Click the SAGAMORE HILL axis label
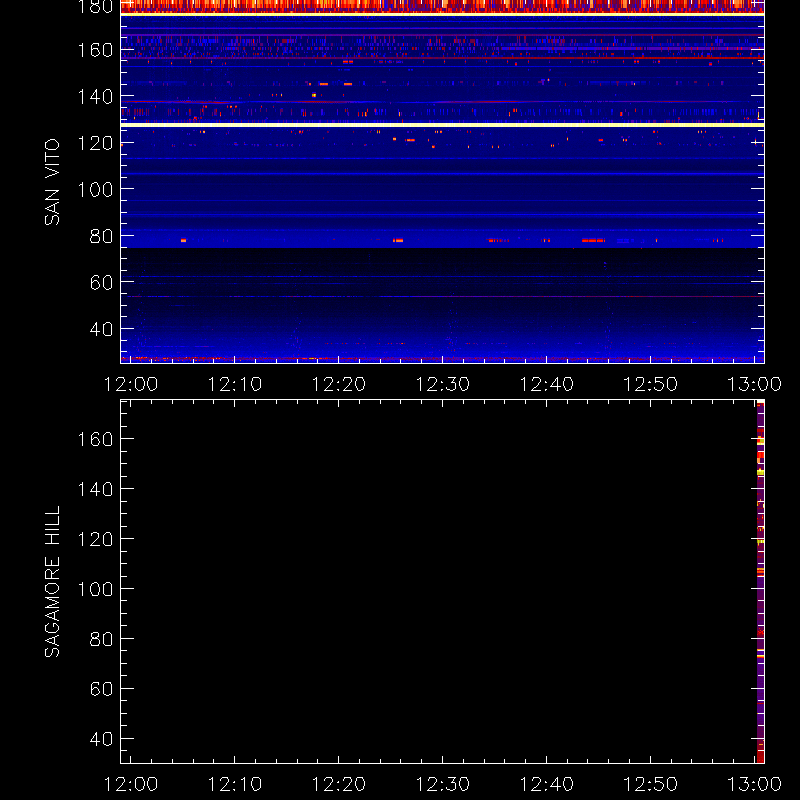Screen dimensions: 800x800 (x=52, y=582)
